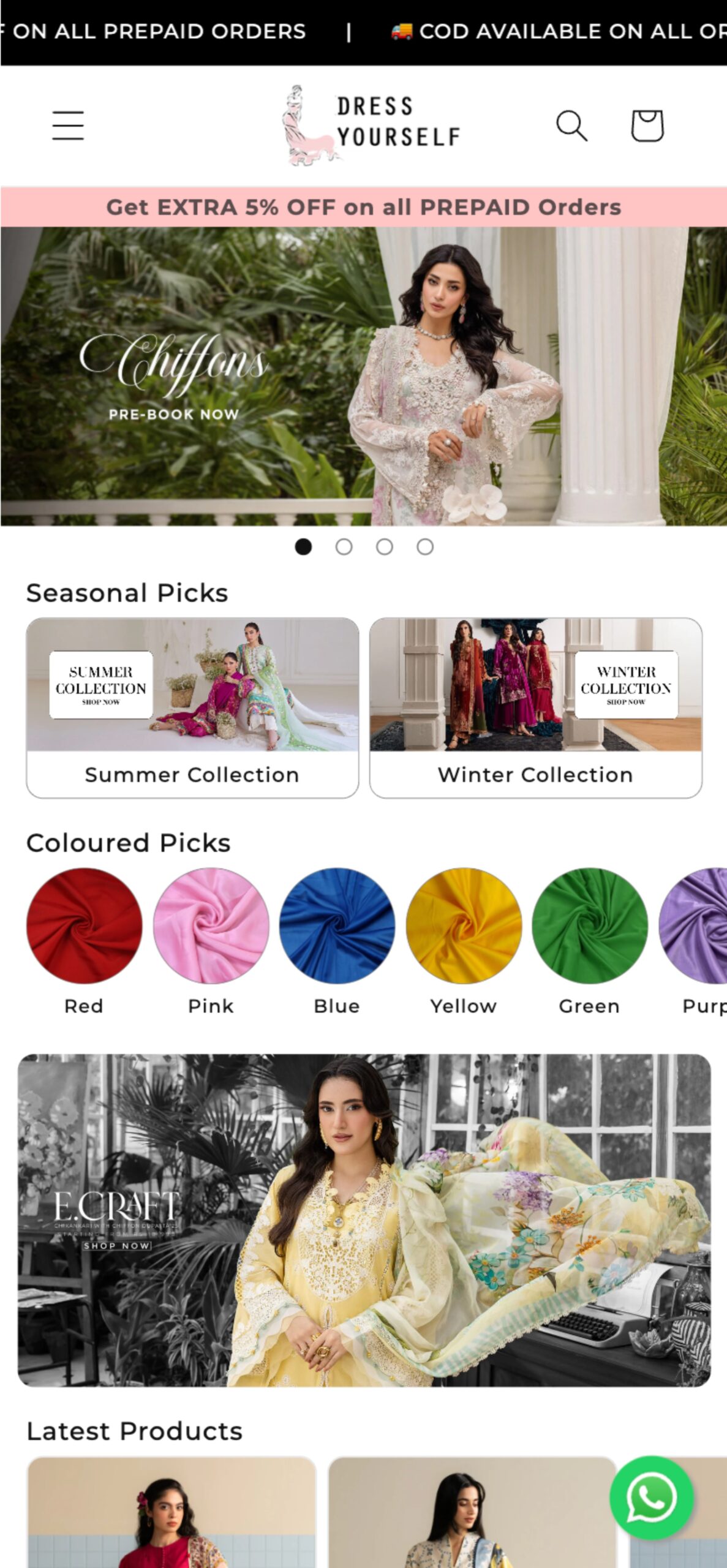The width and height of the screenshot is (727, 1568).
Task: Choose the Pink fabric colour circle
Action: (211, 925)
